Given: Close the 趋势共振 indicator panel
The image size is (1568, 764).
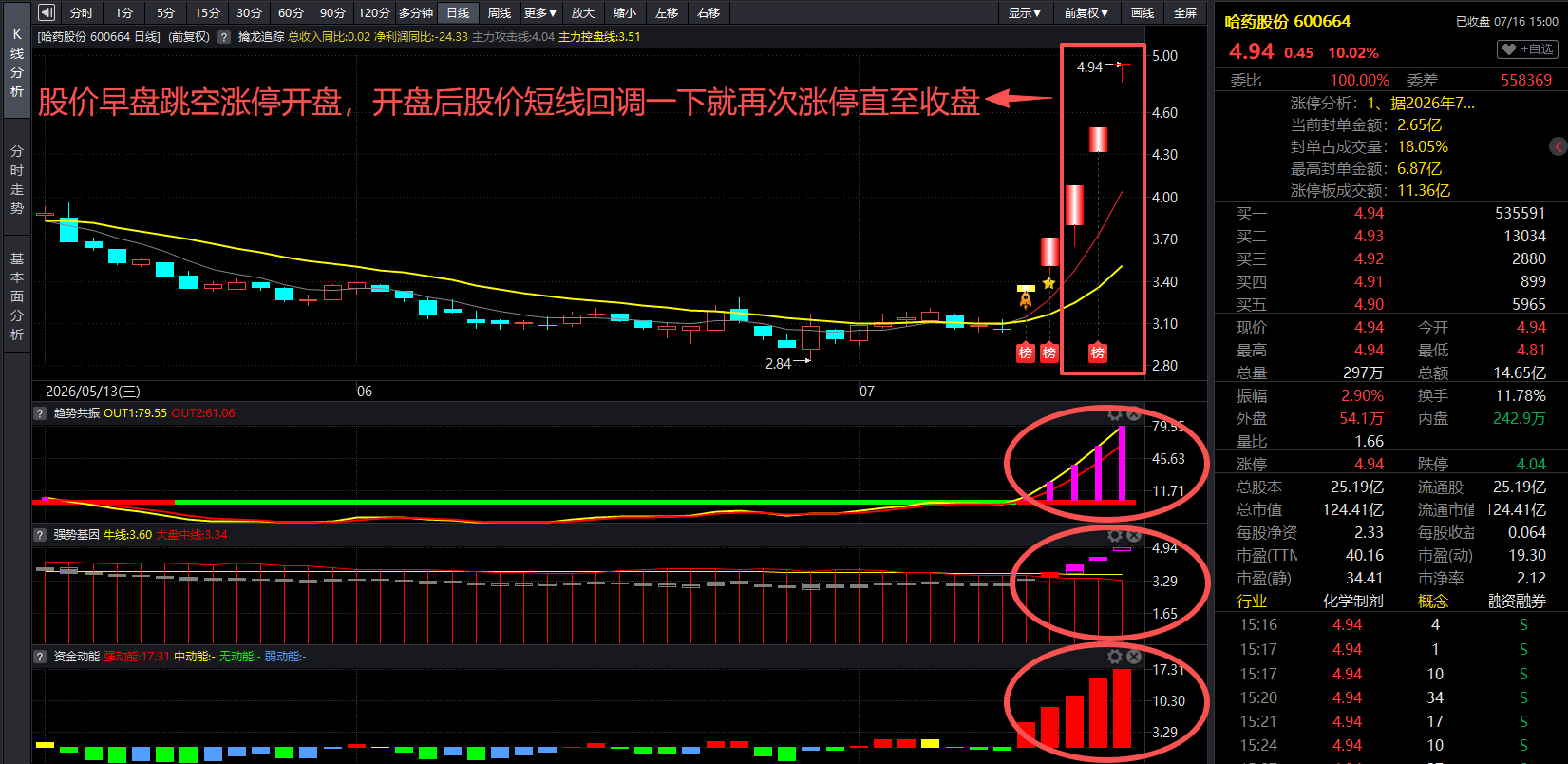Looking at the screenshot, I should click(1134, 414).
